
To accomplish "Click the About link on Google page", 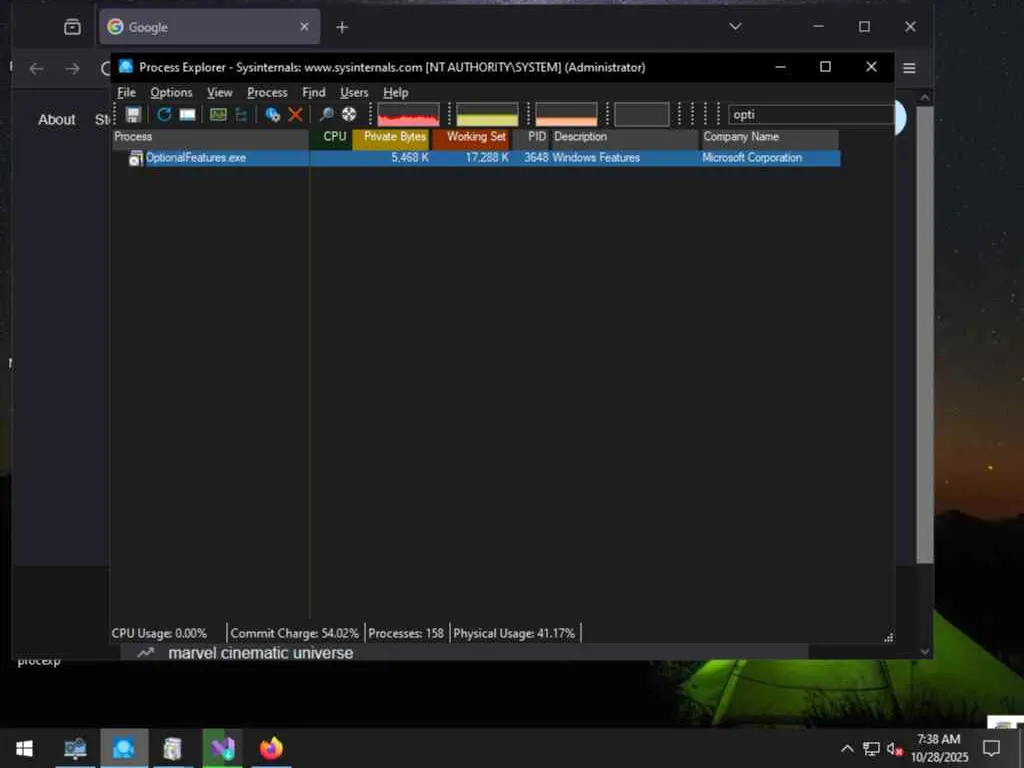I will (x=57, y=120).
